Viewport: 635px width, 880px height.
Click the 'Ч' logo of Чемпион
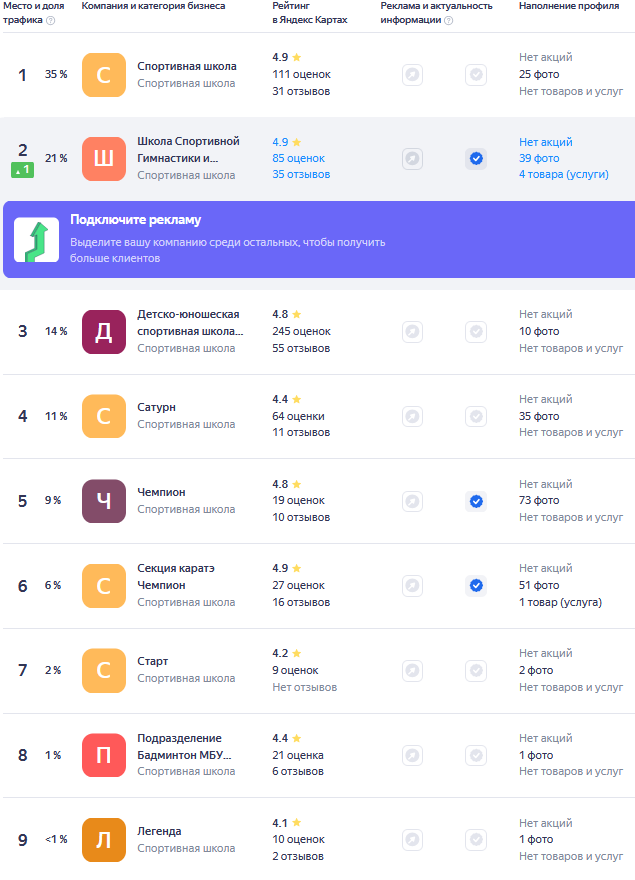104,501
